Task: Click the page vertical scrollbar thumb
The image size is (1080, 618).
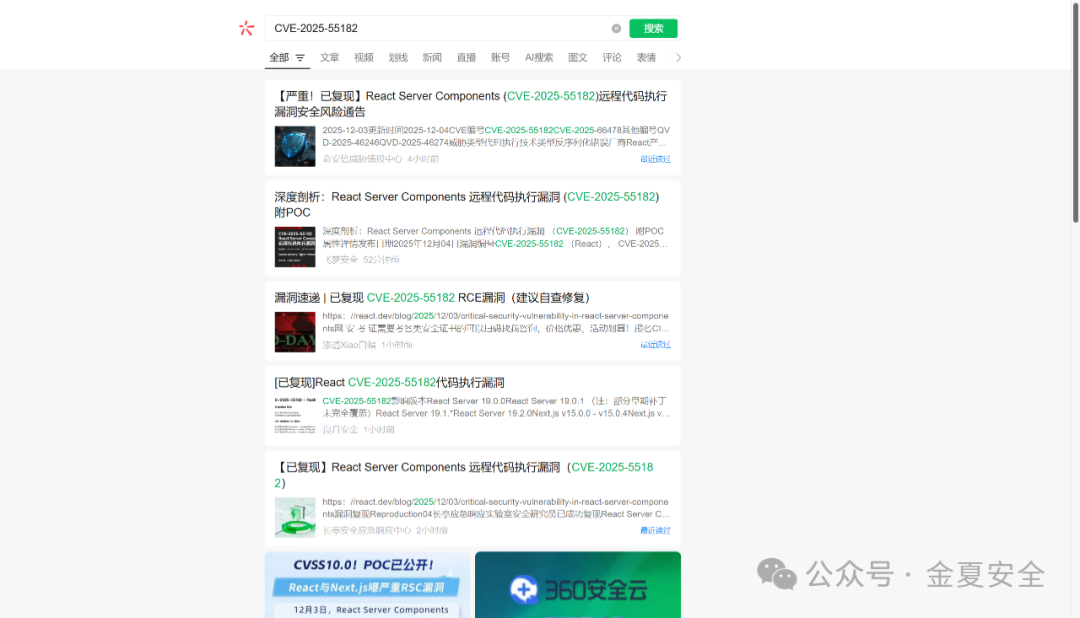Action: coord(1075,112)
